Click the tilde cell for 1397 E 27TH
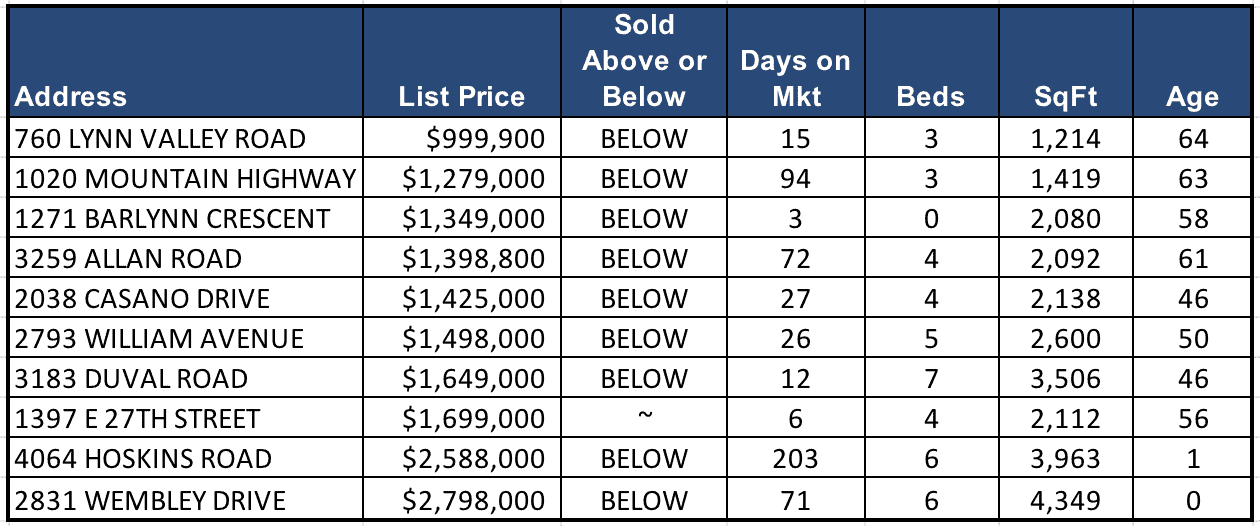Image resolution: width=1260 pixels, height=526 pixels. pyautogui.click(x=644, y=417)
